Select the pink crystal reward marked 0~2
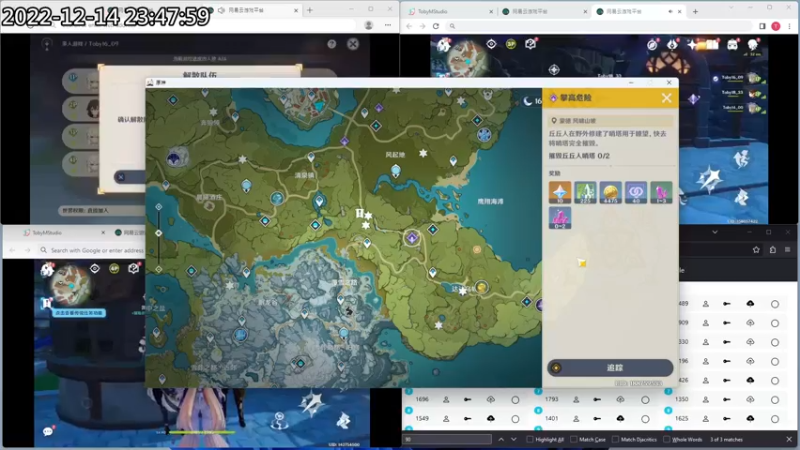Viewport: 800px width, 450px height. [x=560, y=218]
